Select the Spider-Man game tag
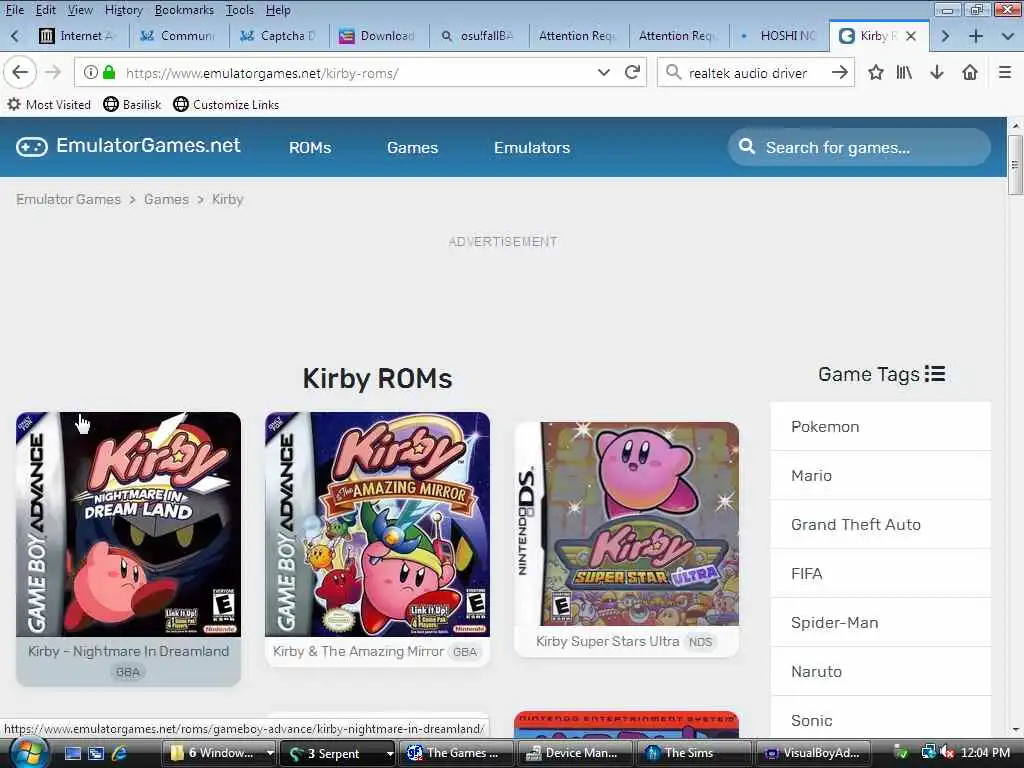The width and height of the screenshot is (1024, 768). (880, 622)
